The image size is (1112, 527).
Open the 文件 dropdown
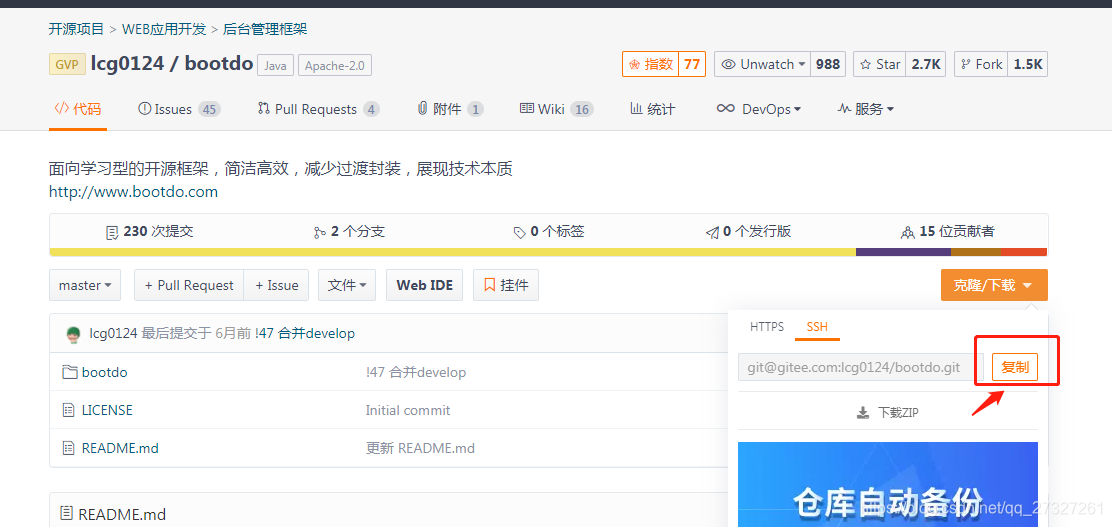point(347,285)
